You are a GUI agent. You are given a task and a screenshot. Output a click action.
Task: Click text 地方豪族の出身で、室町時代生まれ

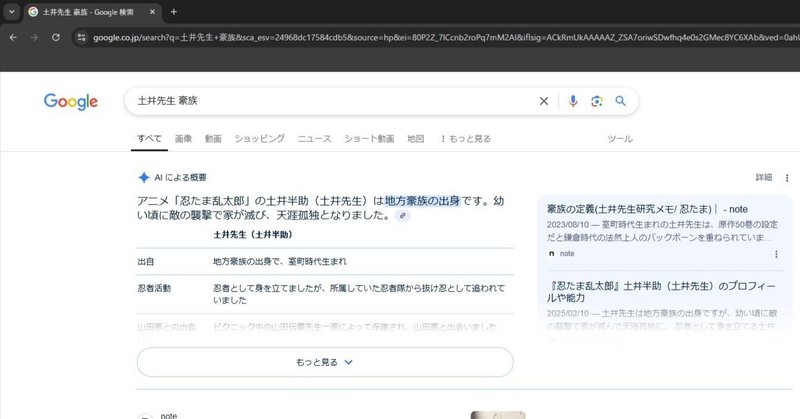point(280,261)
